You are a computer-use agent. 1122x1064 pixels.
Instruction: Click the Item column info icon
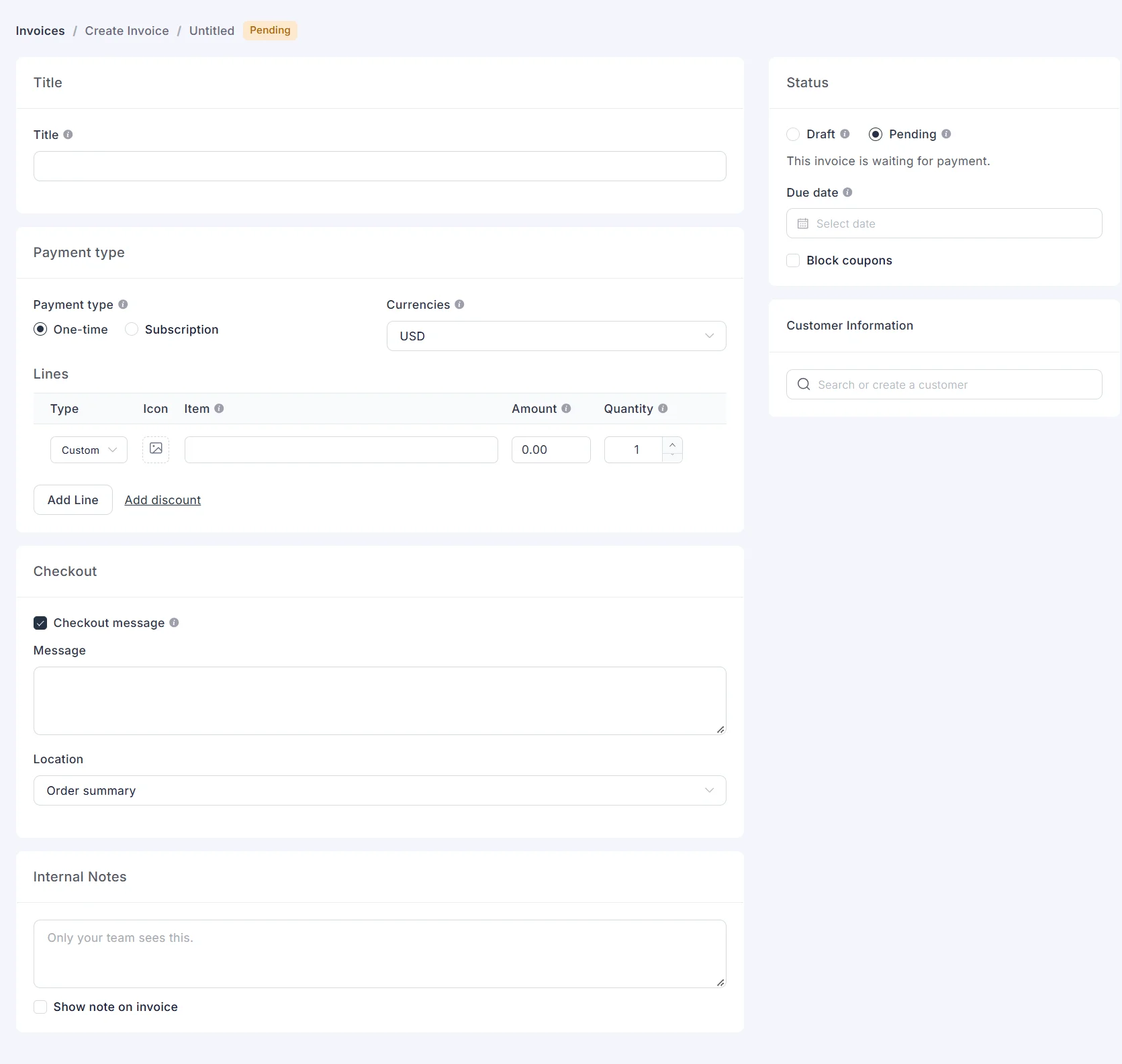click(219, 408)
